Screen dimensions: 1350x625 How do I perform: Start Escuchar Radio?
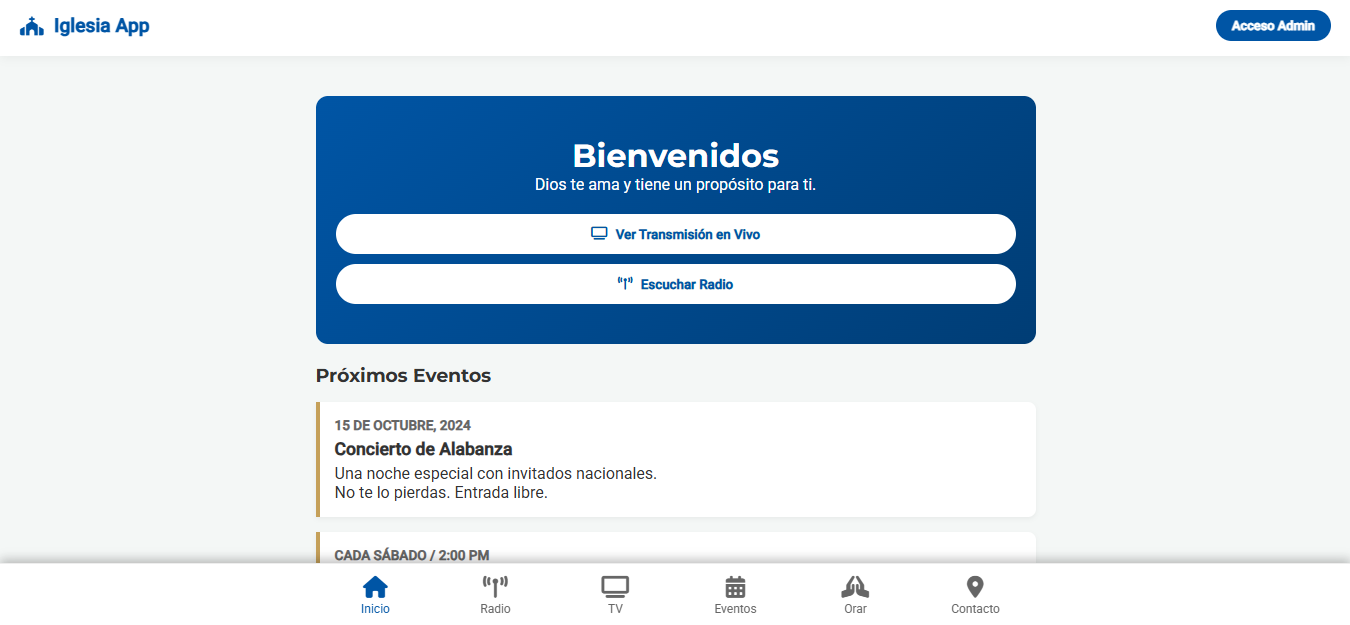[x=676, y=284]
